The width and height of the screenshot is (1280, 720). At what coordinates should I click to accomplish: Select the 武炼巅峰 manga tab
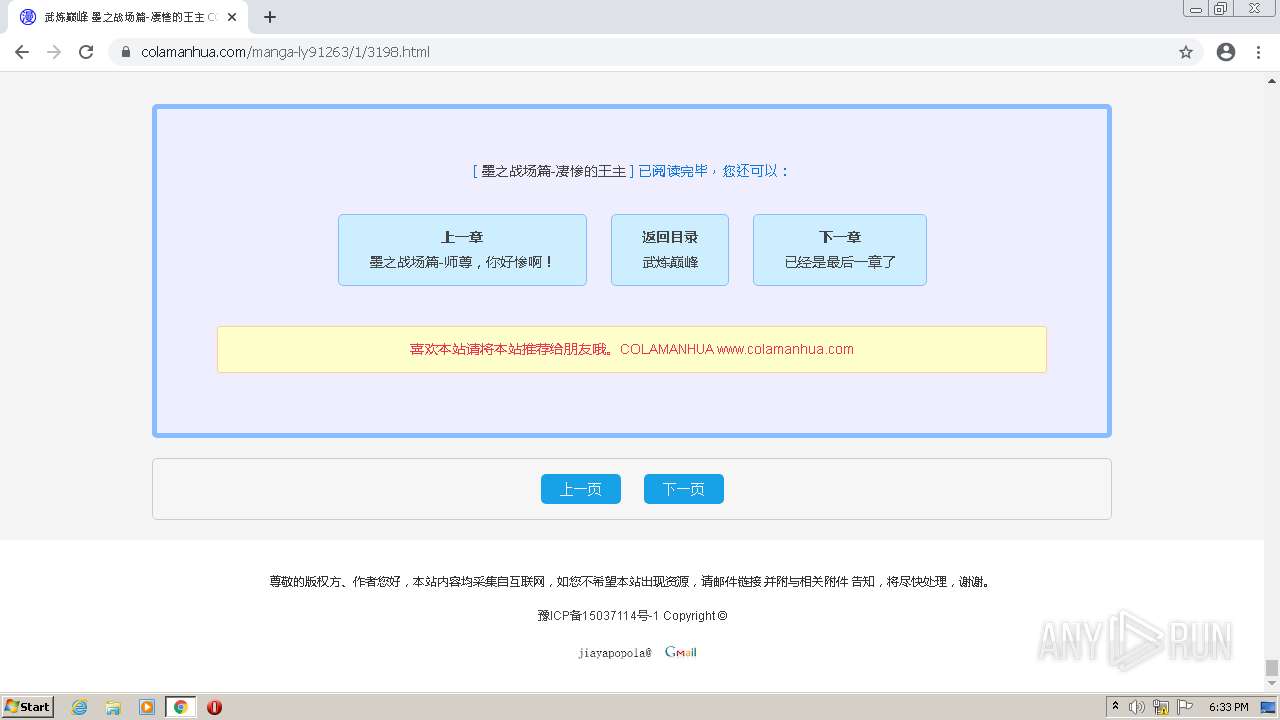(128, 17)
